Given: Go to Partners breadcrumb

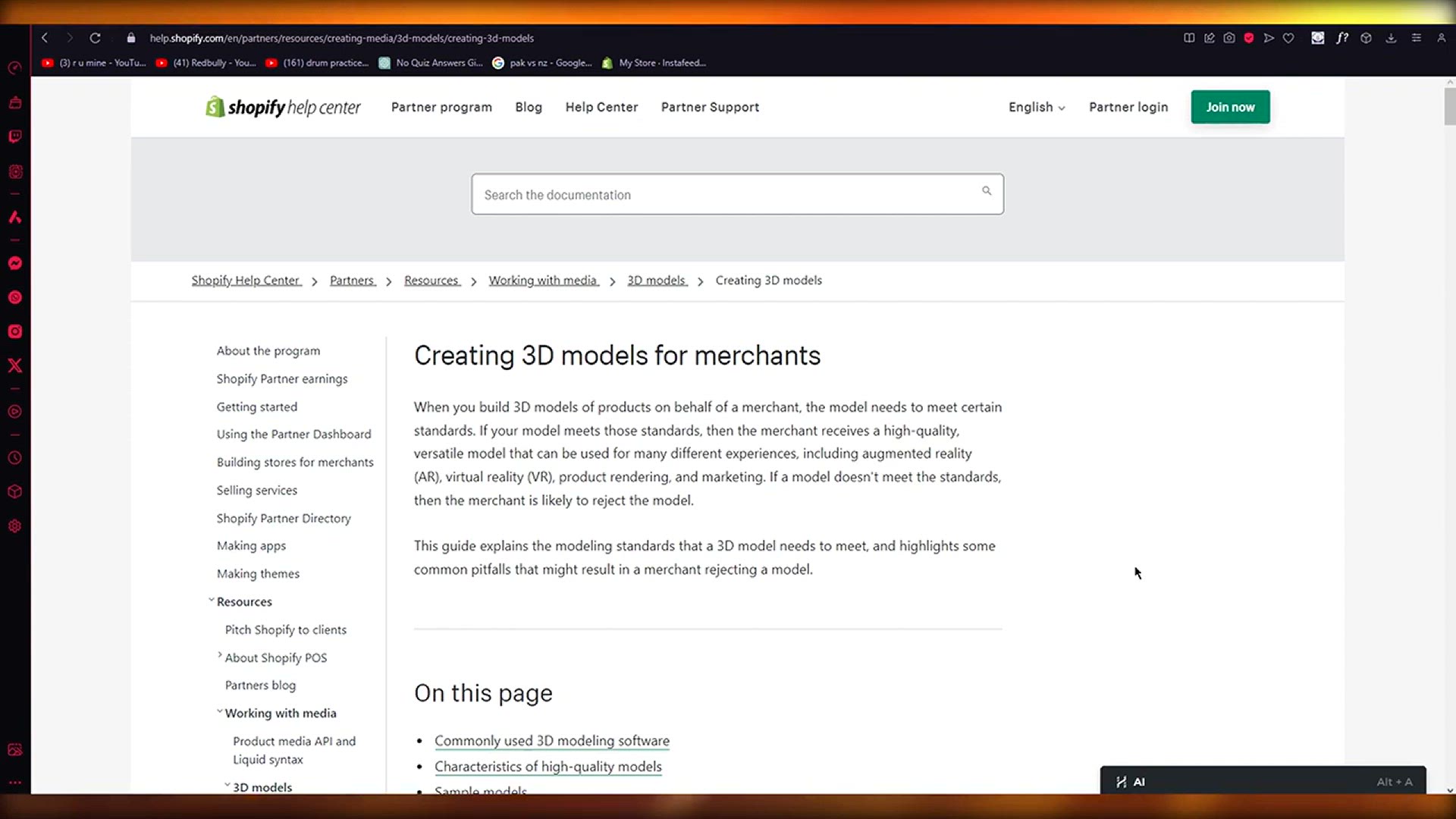Looking at the screenshot, I should pos(353,281).
